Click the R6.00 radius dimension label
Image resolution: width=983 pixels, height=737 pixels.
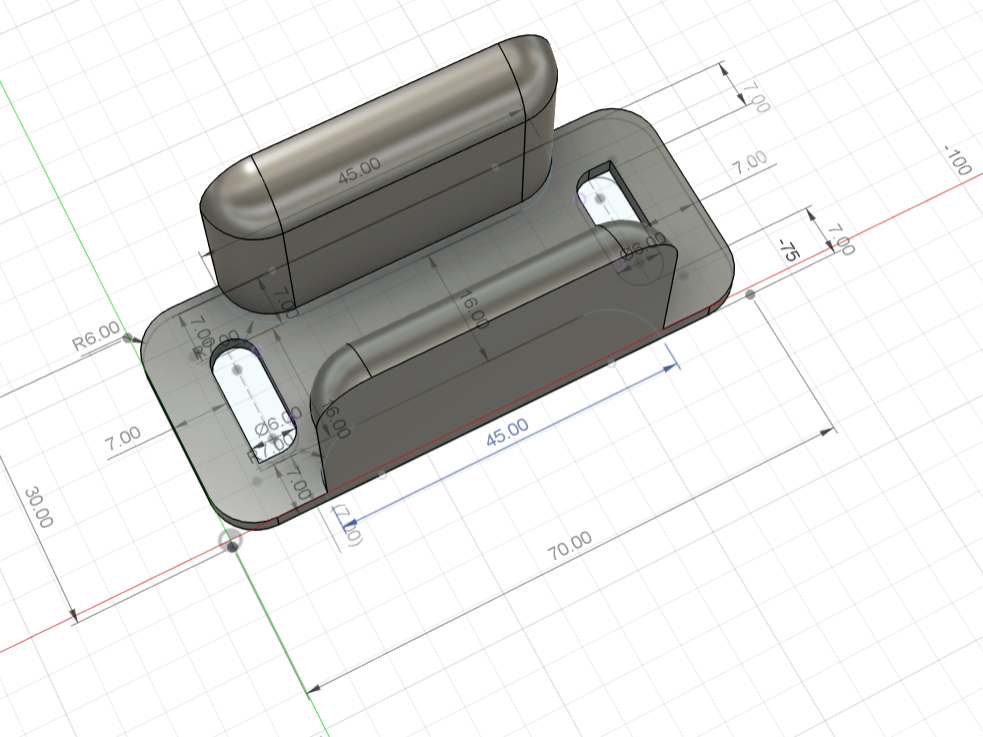(x=95, y=341)
